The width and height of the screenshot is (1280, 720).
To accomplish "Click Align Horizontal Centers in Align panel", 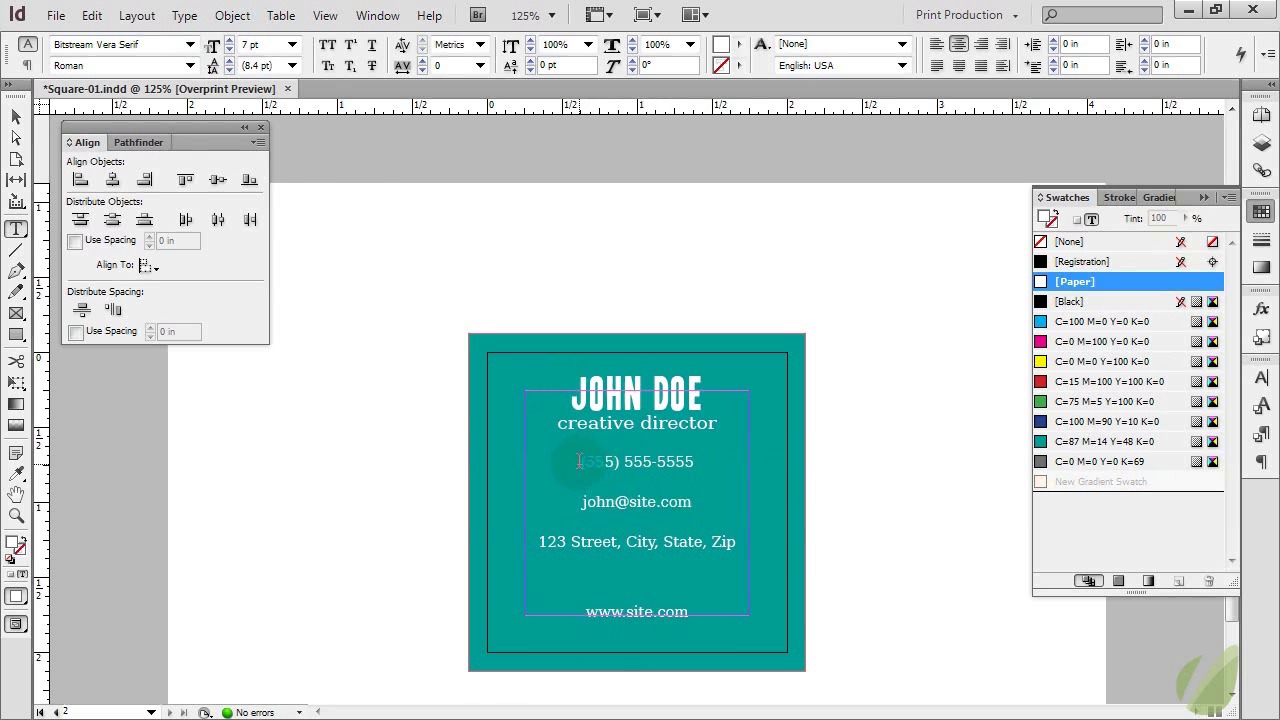I will (x=113, y=180).
